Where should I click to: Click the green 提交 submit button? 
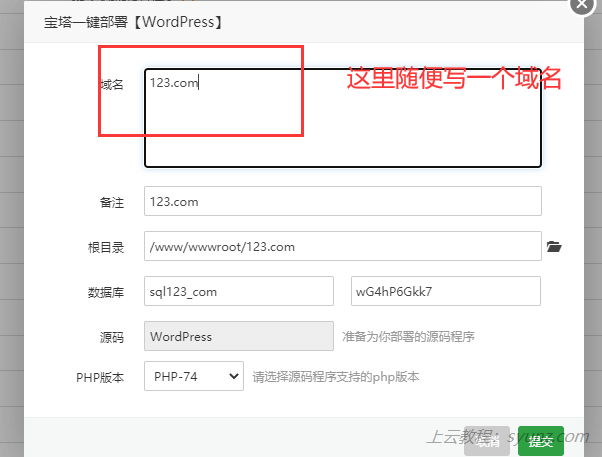tap(541, 441)
